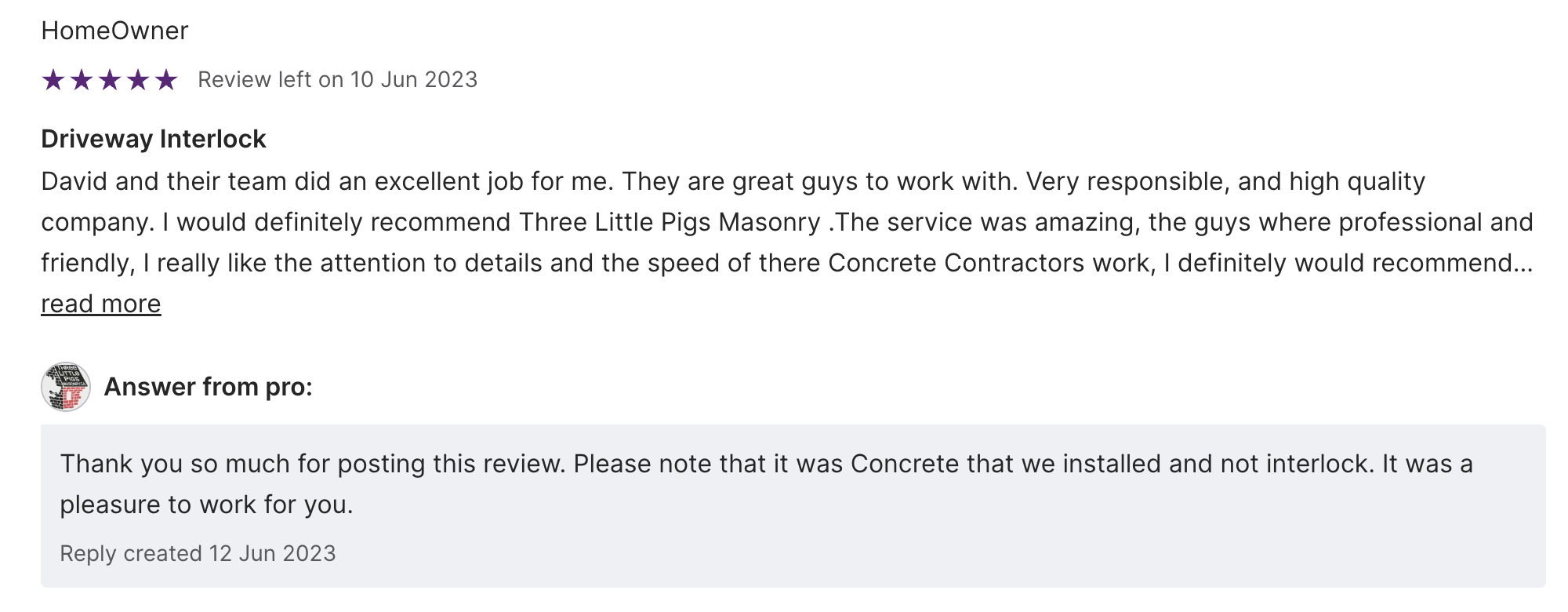The width and height of the screenshot is (1568, 612).
Task: Click the Answer from pro heading
Action: (x=208, y=387)
